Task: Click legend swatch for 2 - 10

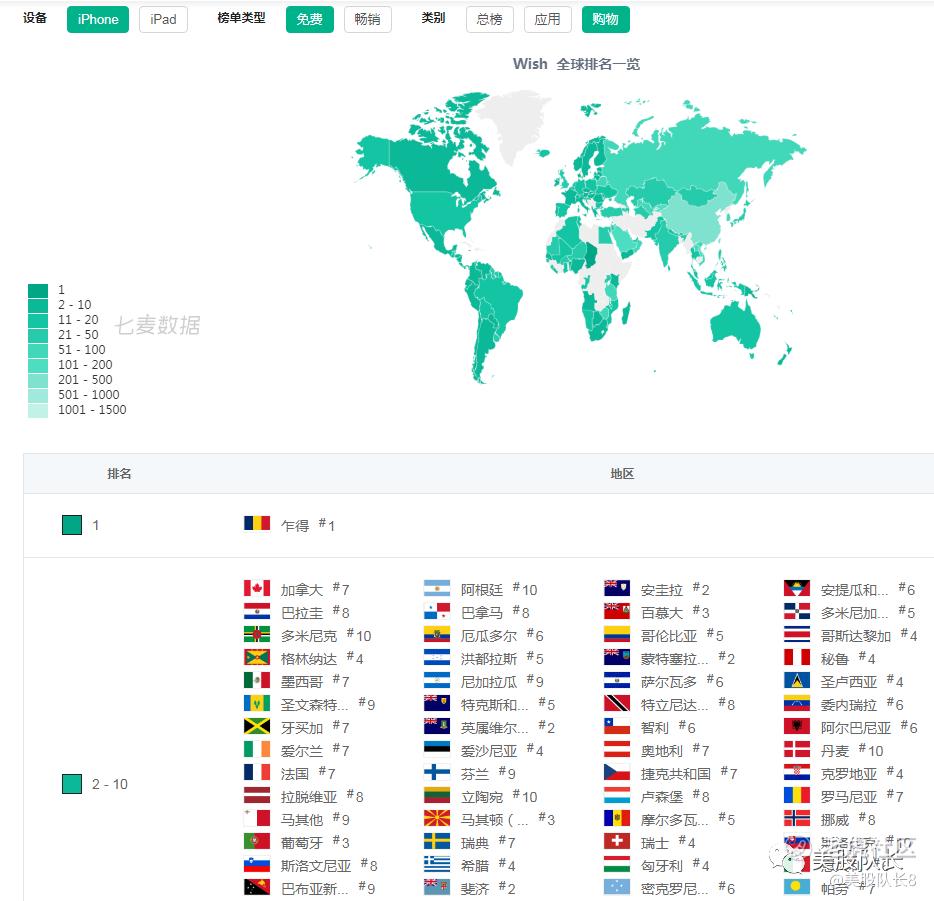Action: point(38,305)
